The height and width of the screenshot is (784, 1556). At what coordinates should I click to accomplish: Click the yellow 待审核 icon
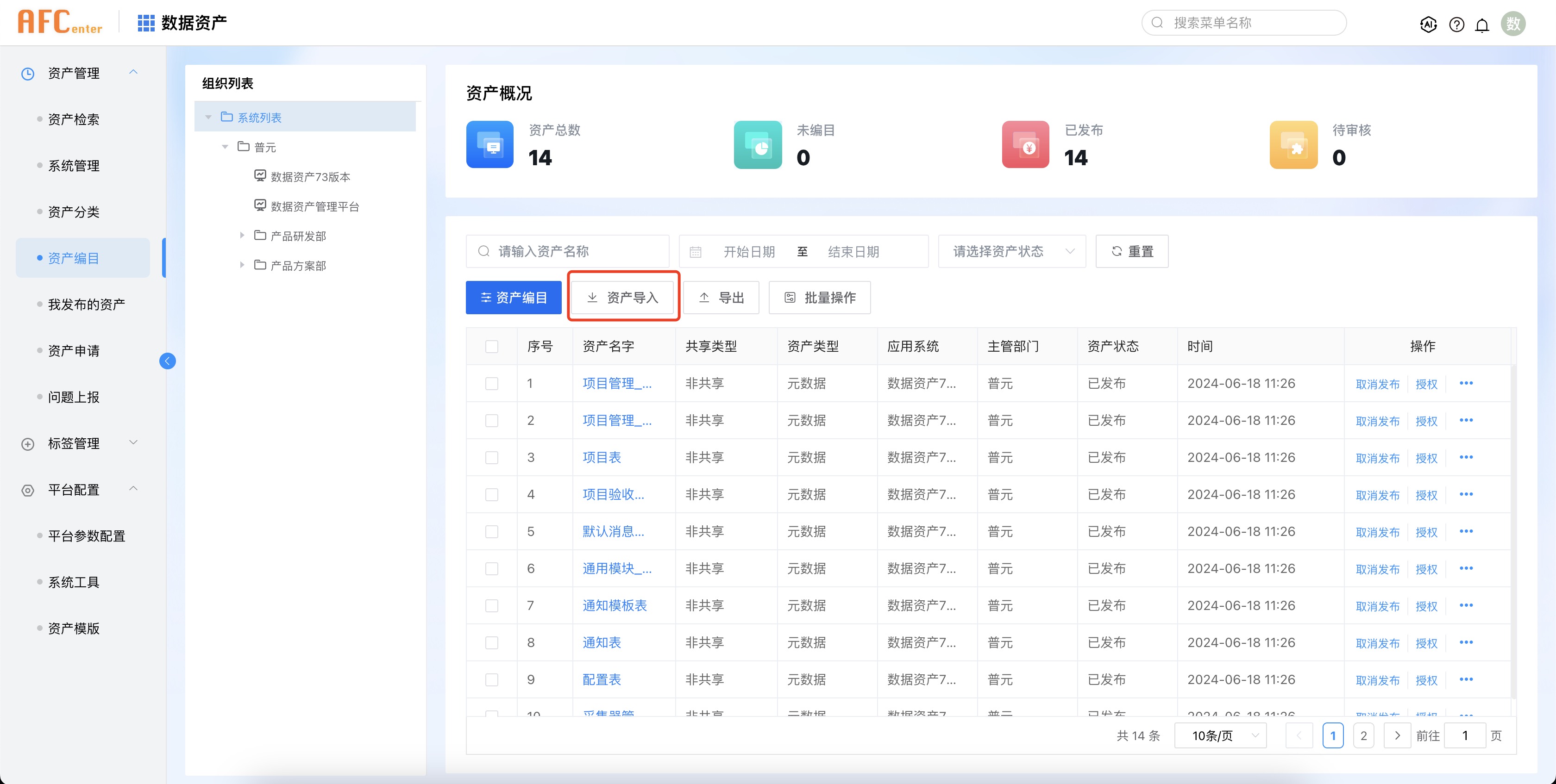tap(1293, 144)
